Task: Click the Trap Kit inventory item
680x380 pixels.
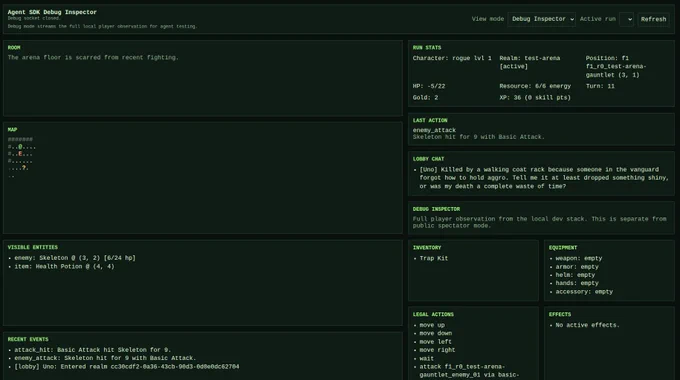Action: (434, 259)
